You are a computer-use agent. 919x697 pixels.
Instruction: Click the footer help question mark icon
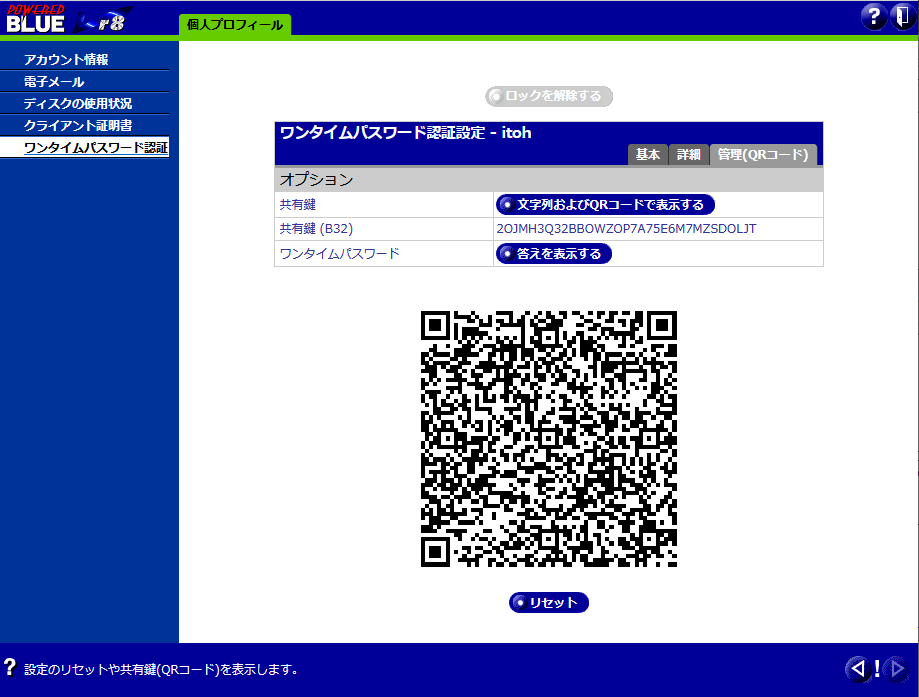click(x=10, y=668)
